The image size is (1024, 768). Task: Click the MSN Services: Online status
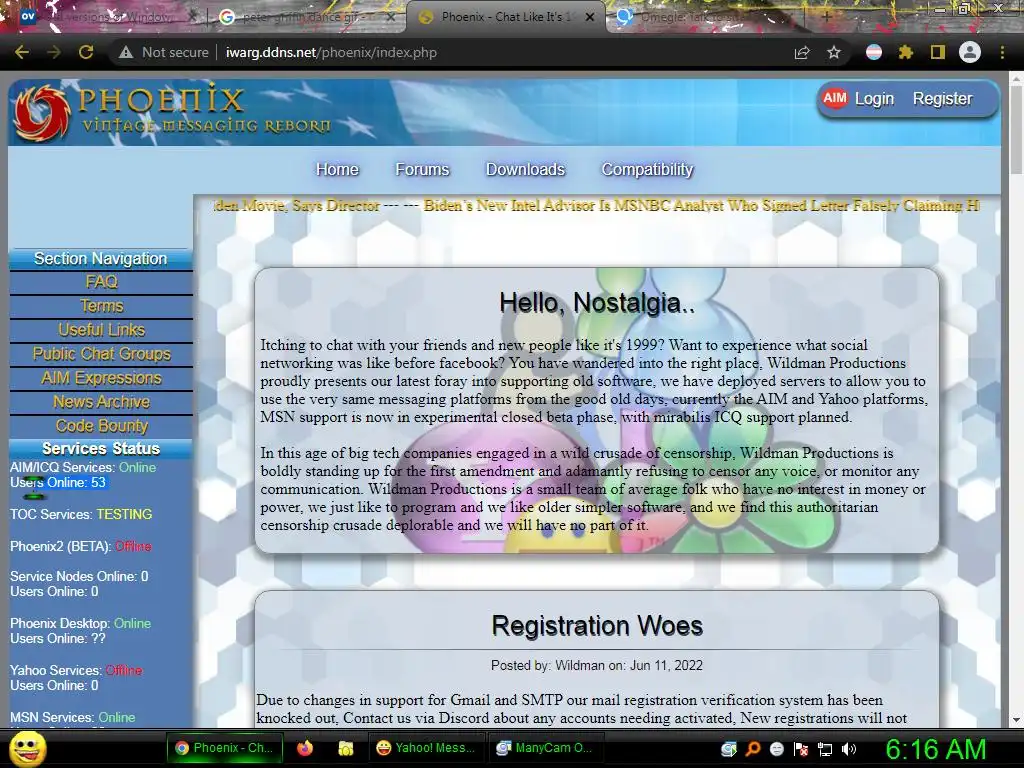(x=72, y=717)
